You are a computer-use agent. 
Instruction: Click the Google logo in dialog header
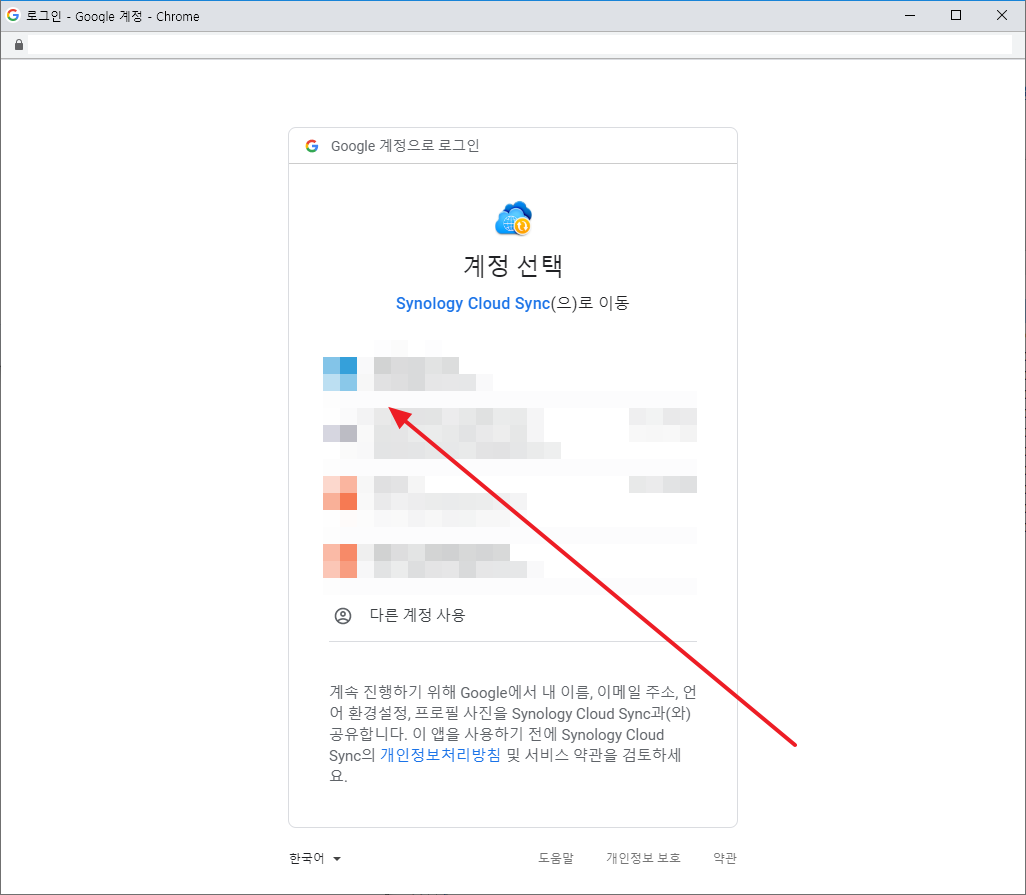pyautogui.click(x=312, y=146)
